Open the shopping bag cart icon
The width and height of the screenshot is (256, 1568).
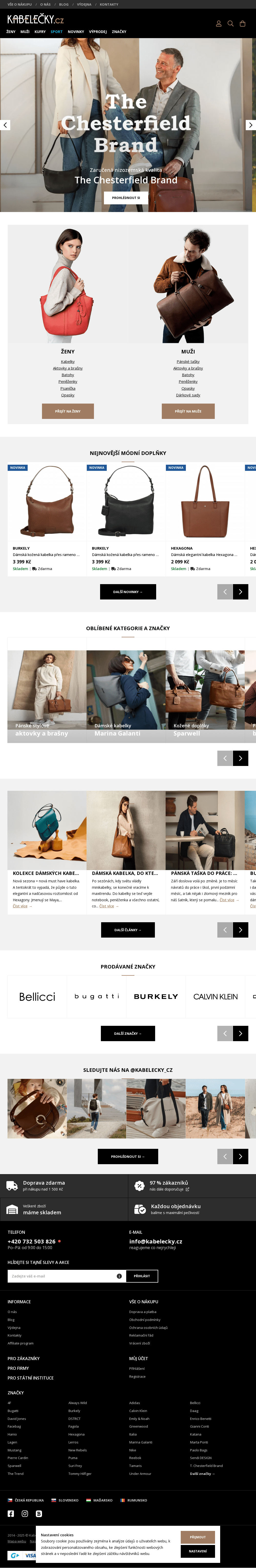click(243, 24)
